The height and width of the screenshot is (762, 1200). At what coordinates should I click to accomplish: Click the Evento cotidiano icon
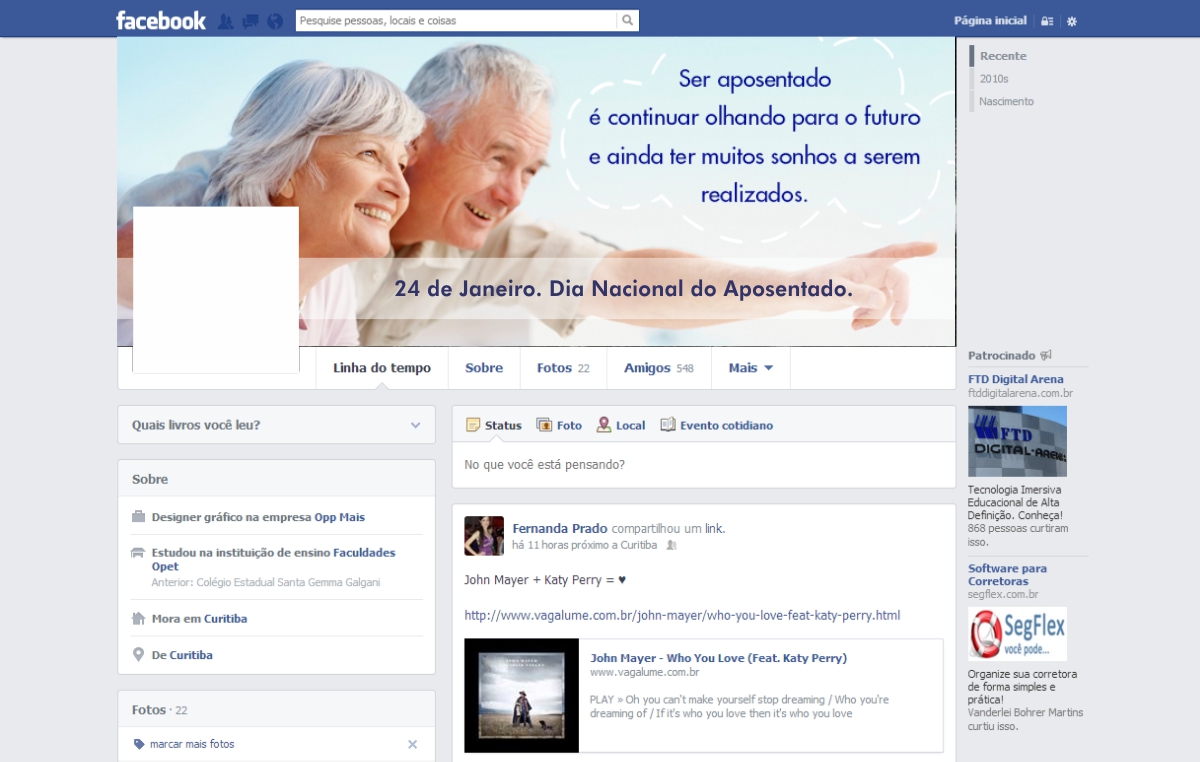click(x=668, y=425)
